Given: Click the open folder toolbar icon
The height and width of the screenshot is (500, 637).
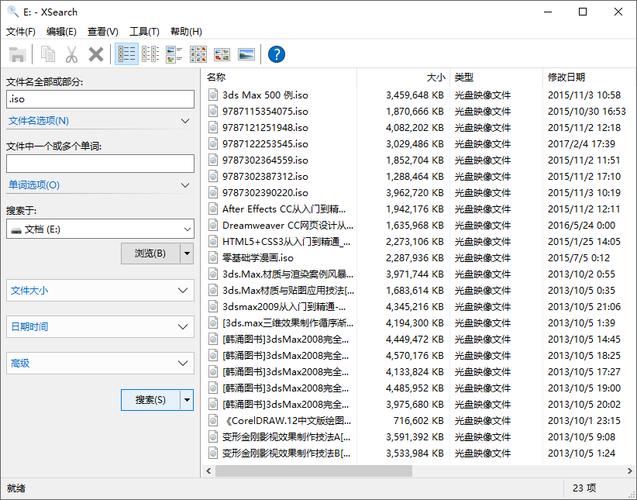Looking at the screenshot, I should [x=17, y=54].
